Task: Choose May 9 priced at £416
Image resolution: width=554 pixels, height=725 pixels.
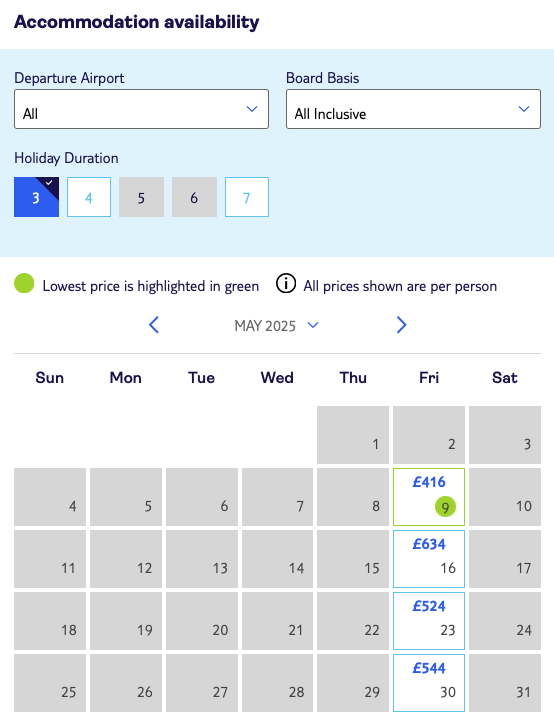Action: point(429,497)
